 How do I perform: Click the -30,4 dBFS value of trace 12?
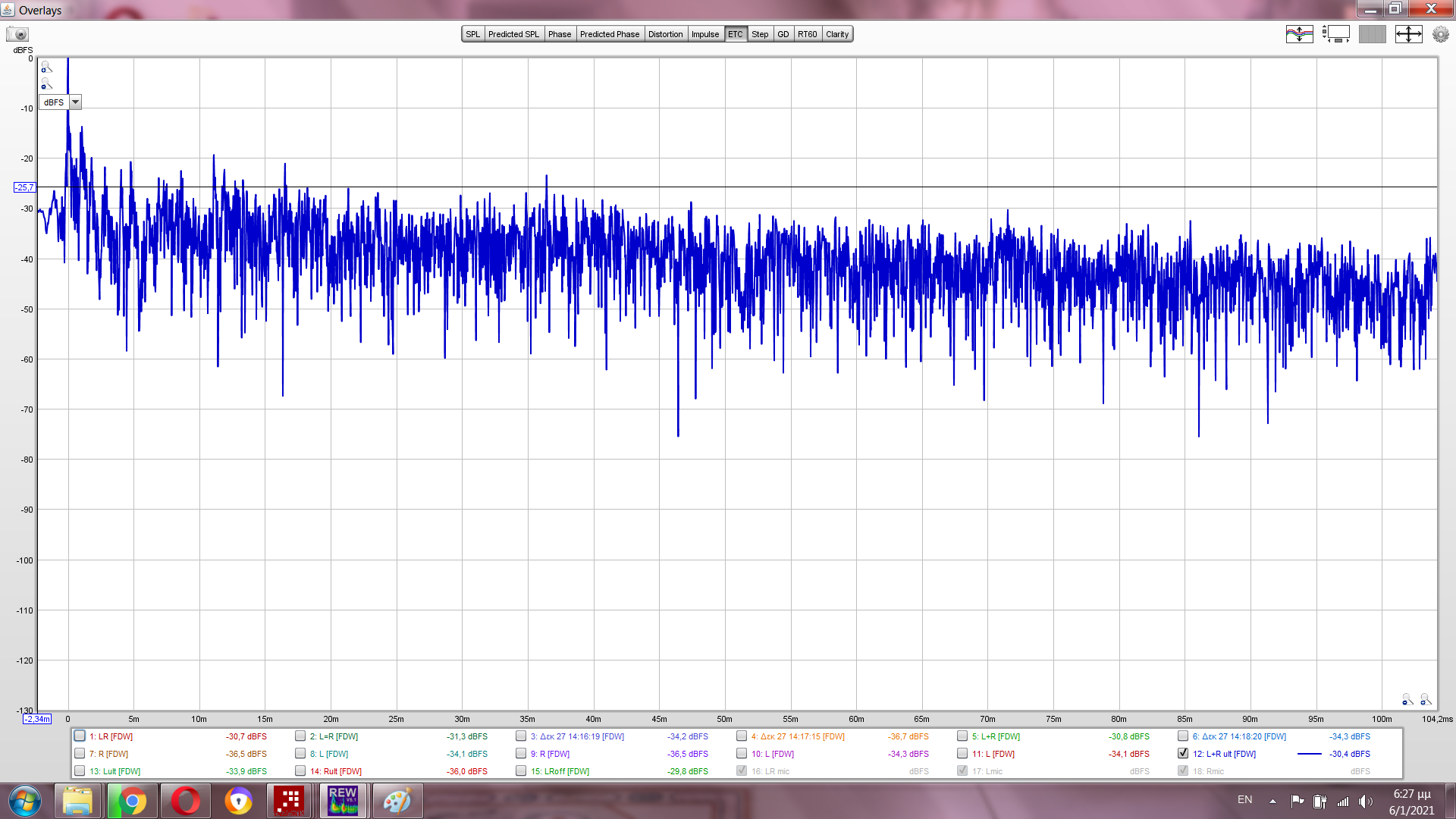click(1350, 754)
